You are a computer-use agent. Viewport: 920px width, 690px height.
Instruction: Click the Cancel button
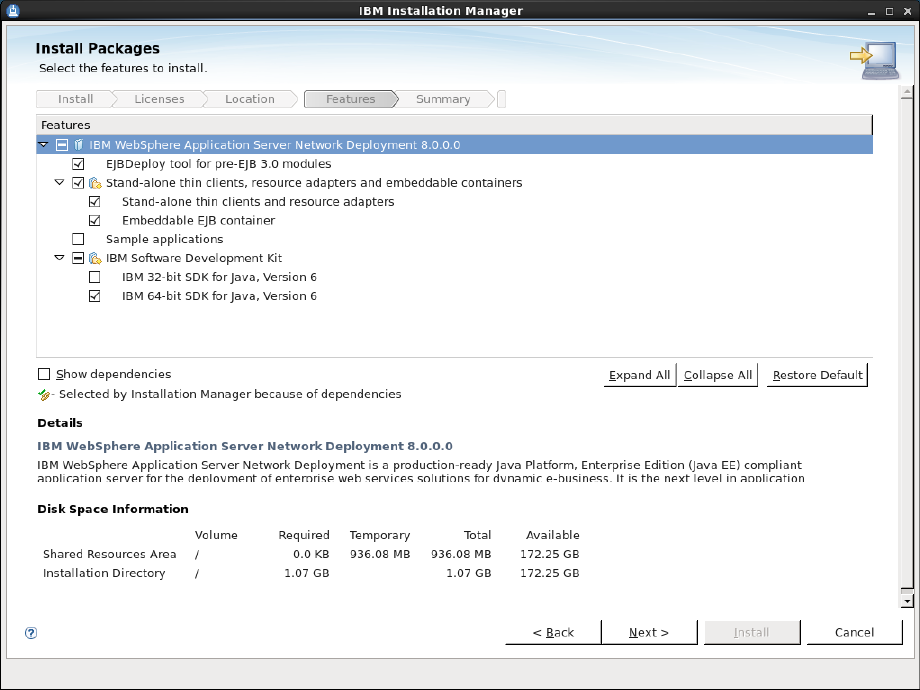click(854, 632)
